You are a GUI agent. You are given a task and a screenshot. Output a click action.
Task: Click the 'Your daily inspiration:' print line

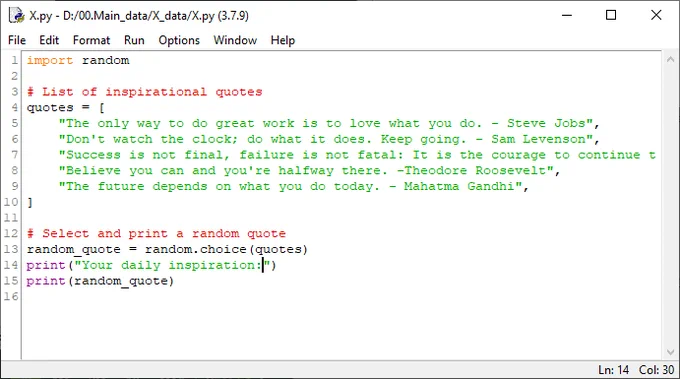[x=151, y=265]
